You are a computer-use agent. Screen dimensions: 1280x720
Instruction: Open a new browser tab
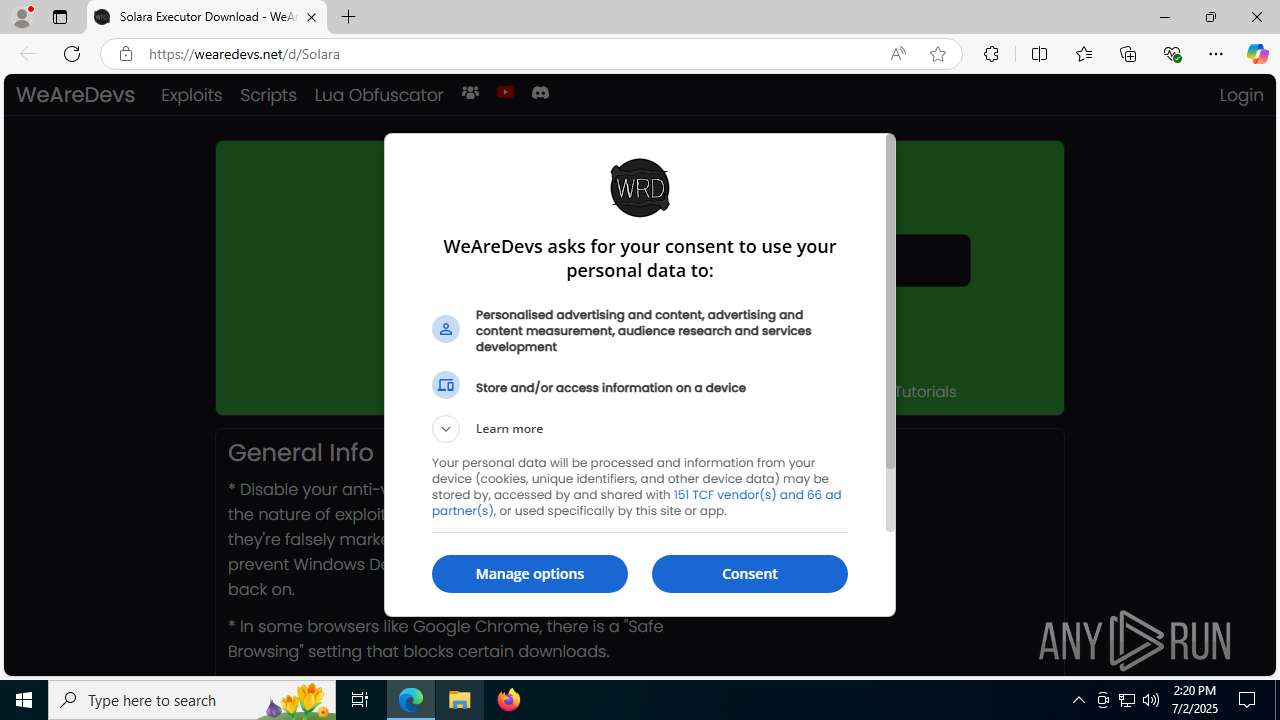(348, 17)
